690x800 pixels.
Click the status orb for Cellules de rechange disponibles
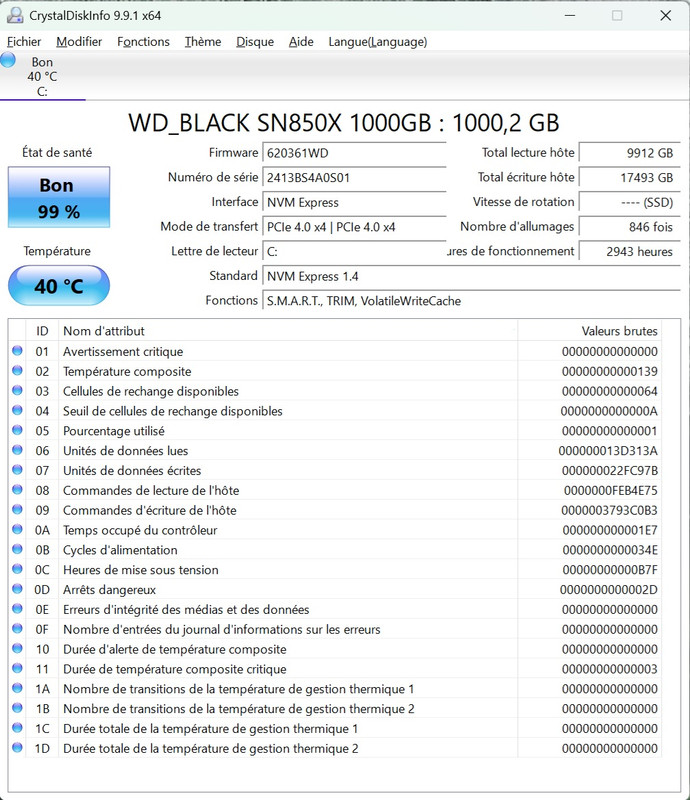pos(17,390)
